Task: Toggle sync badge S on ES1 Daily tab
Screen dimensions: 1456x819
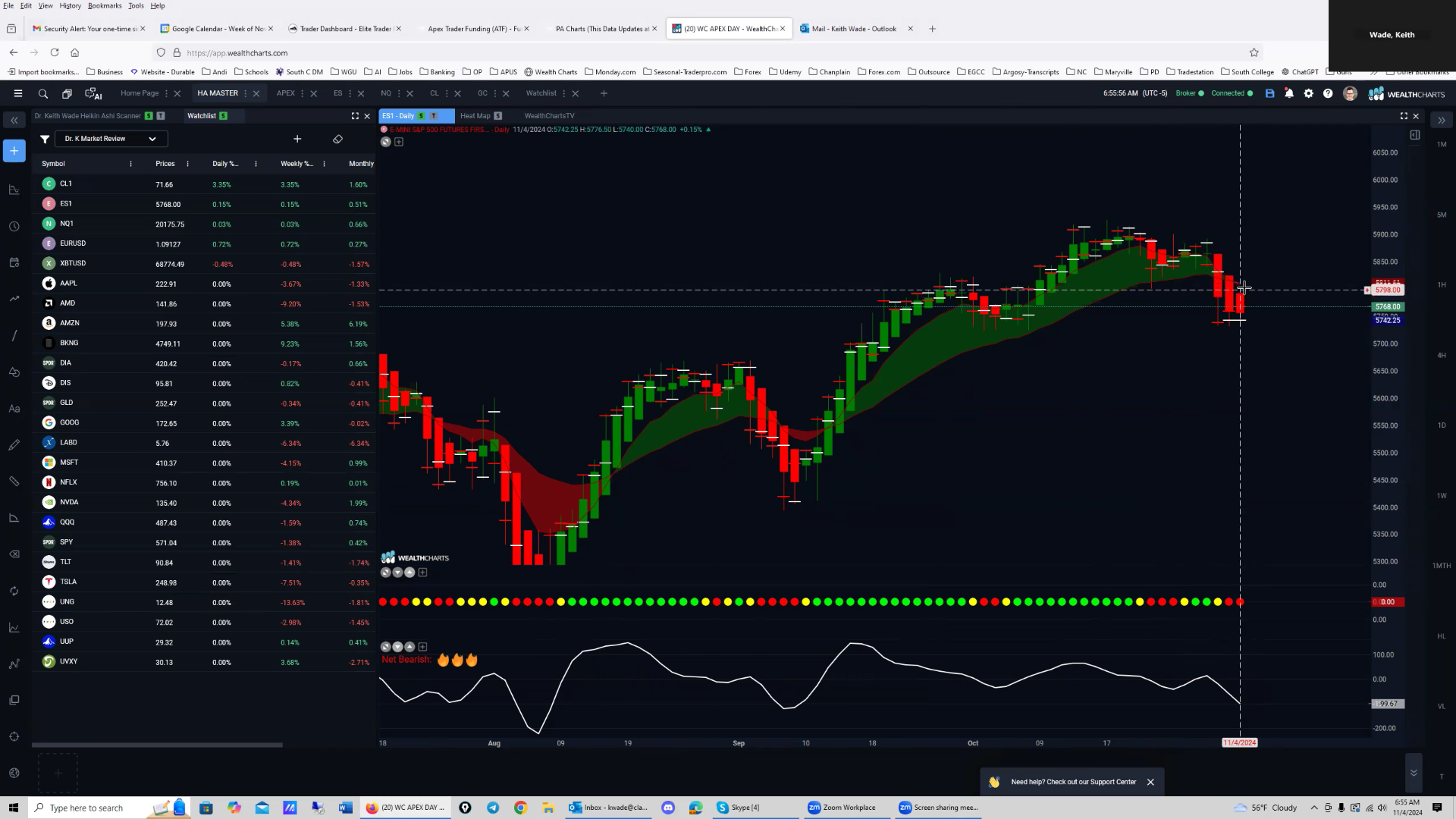Action: pos(422,116)
